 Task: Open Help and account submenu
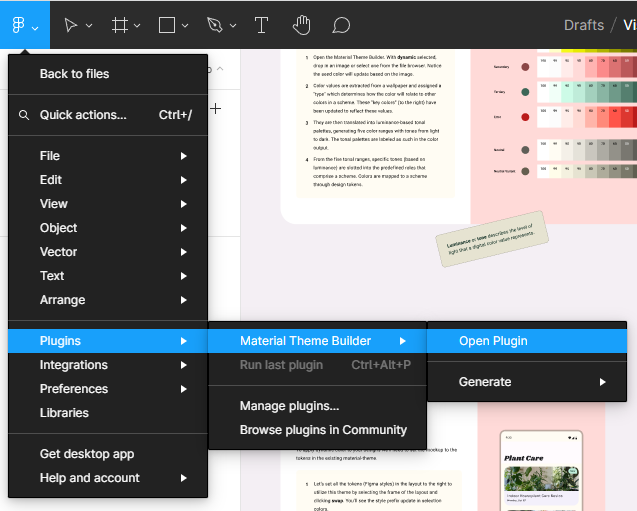108,478
